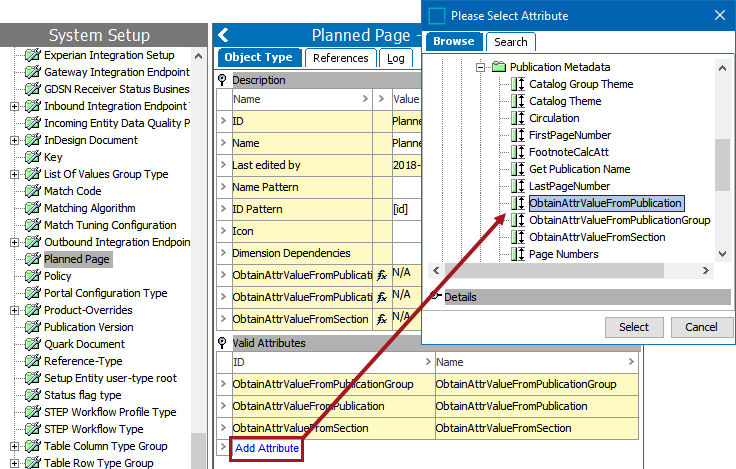Select the Browse tab in dialog
This screenshot has height=469, width=736.
(x=453, y=41)
